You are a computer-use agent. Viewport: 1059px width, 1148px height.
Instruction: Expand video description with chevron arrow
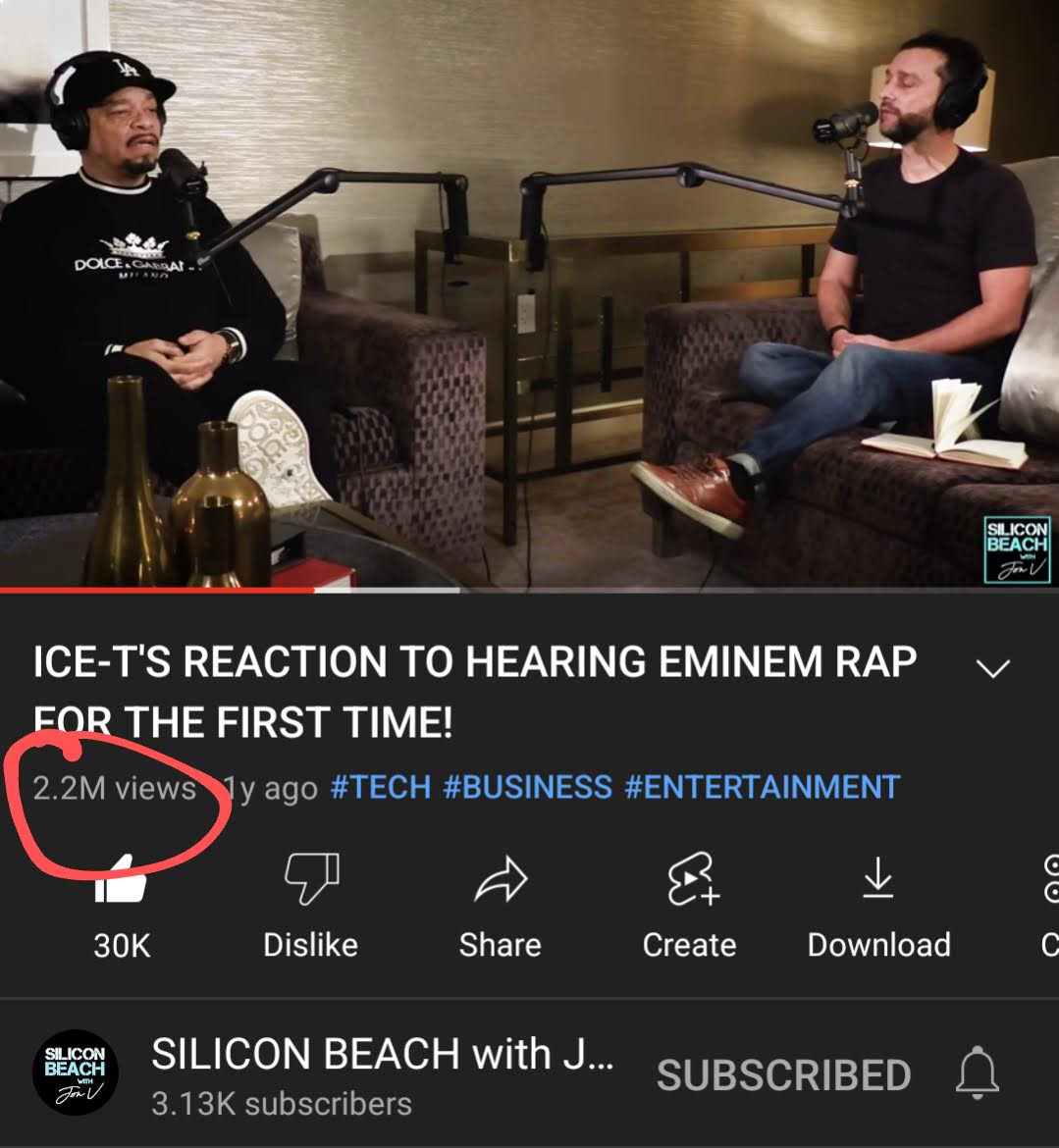tap(993, 668)
